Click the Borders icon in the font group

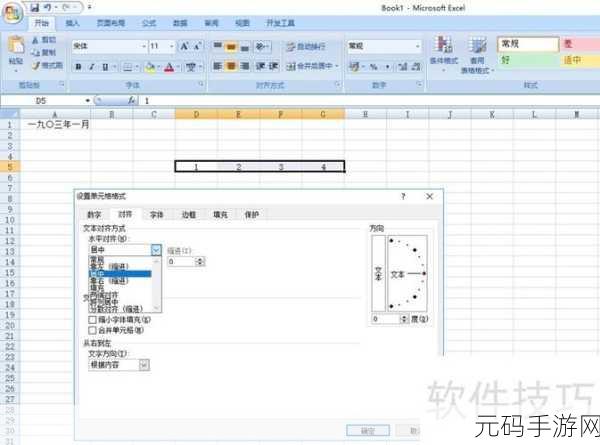click(127, 67)
